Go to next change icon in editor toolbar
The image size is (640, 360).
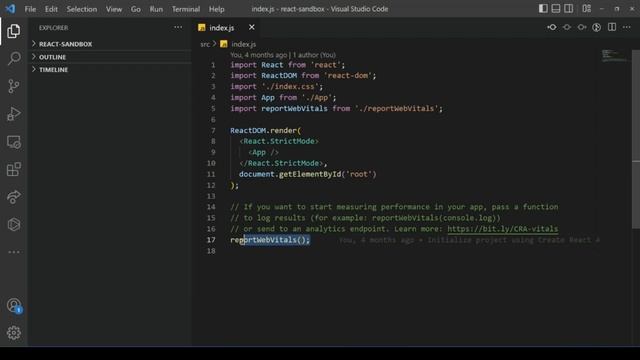pos(582,27)
